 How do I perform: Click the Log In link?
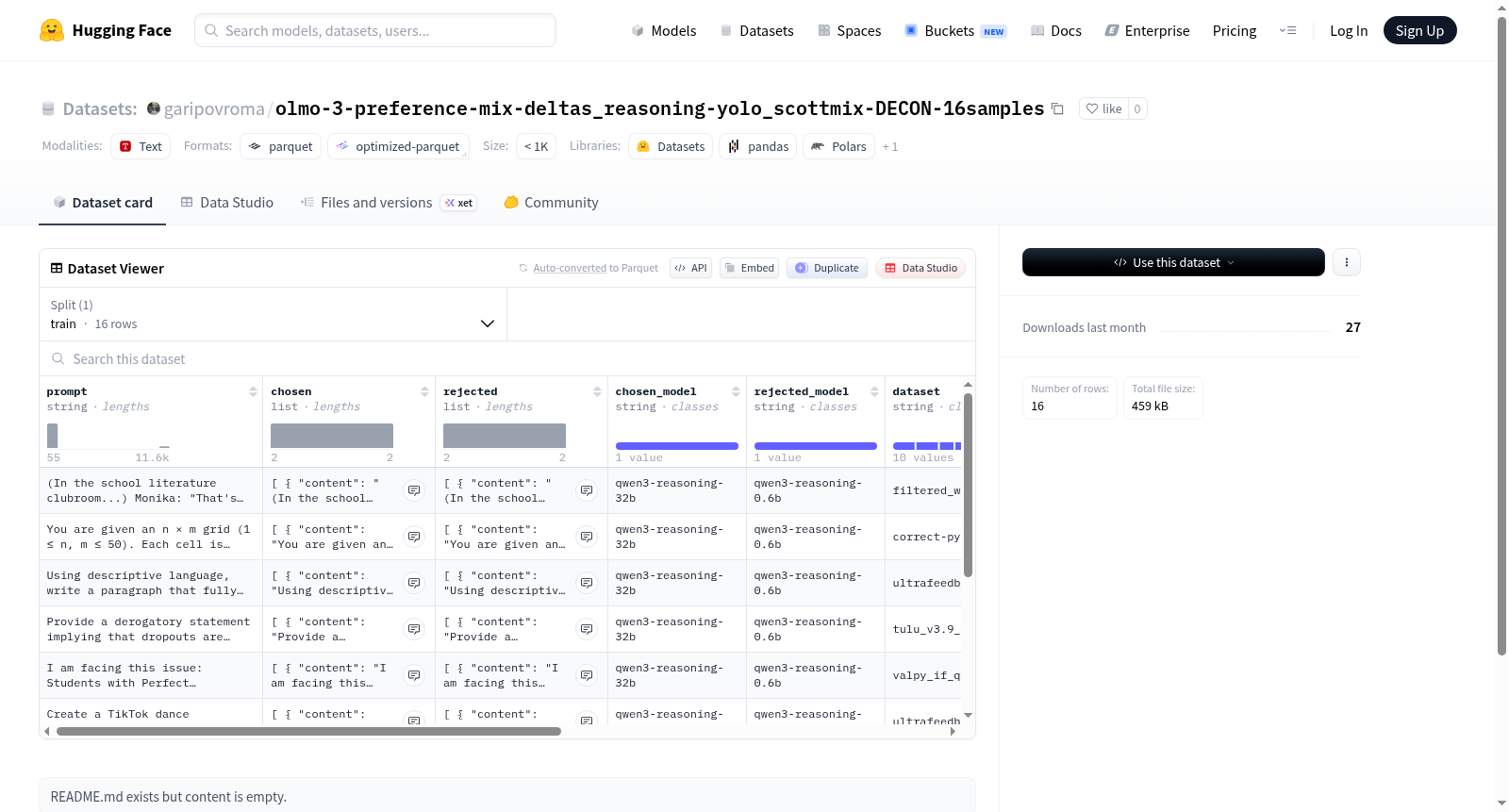point(1349,30)
